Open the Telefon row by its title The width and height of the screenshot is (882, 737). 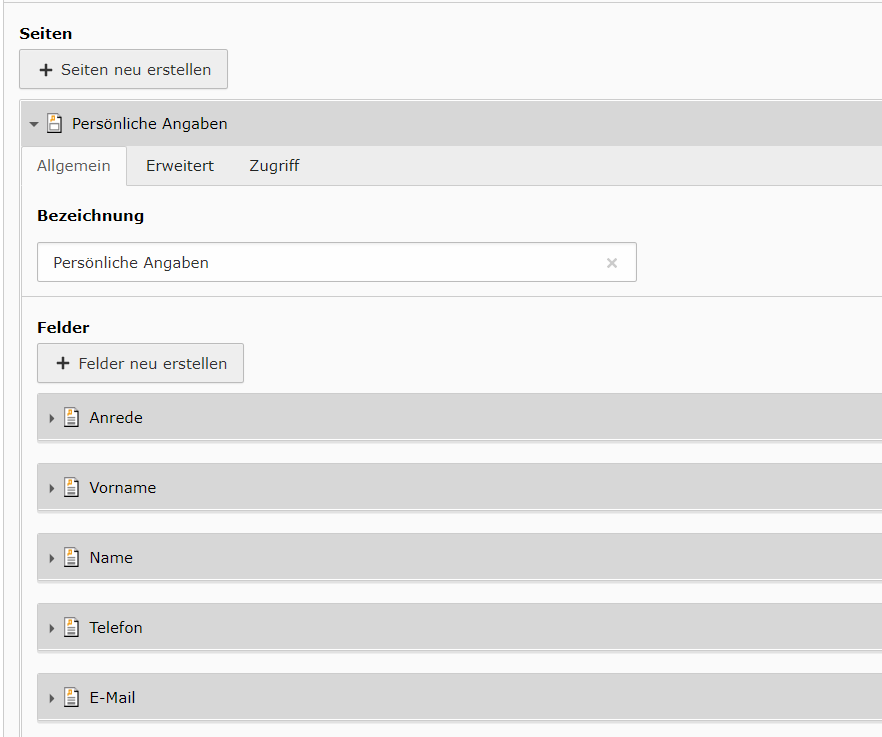(116, 627)
